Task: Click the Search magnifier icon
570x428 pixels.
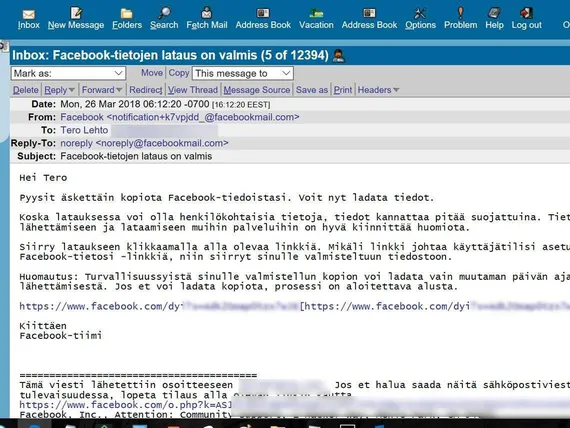Action: [x=164, y=13]
